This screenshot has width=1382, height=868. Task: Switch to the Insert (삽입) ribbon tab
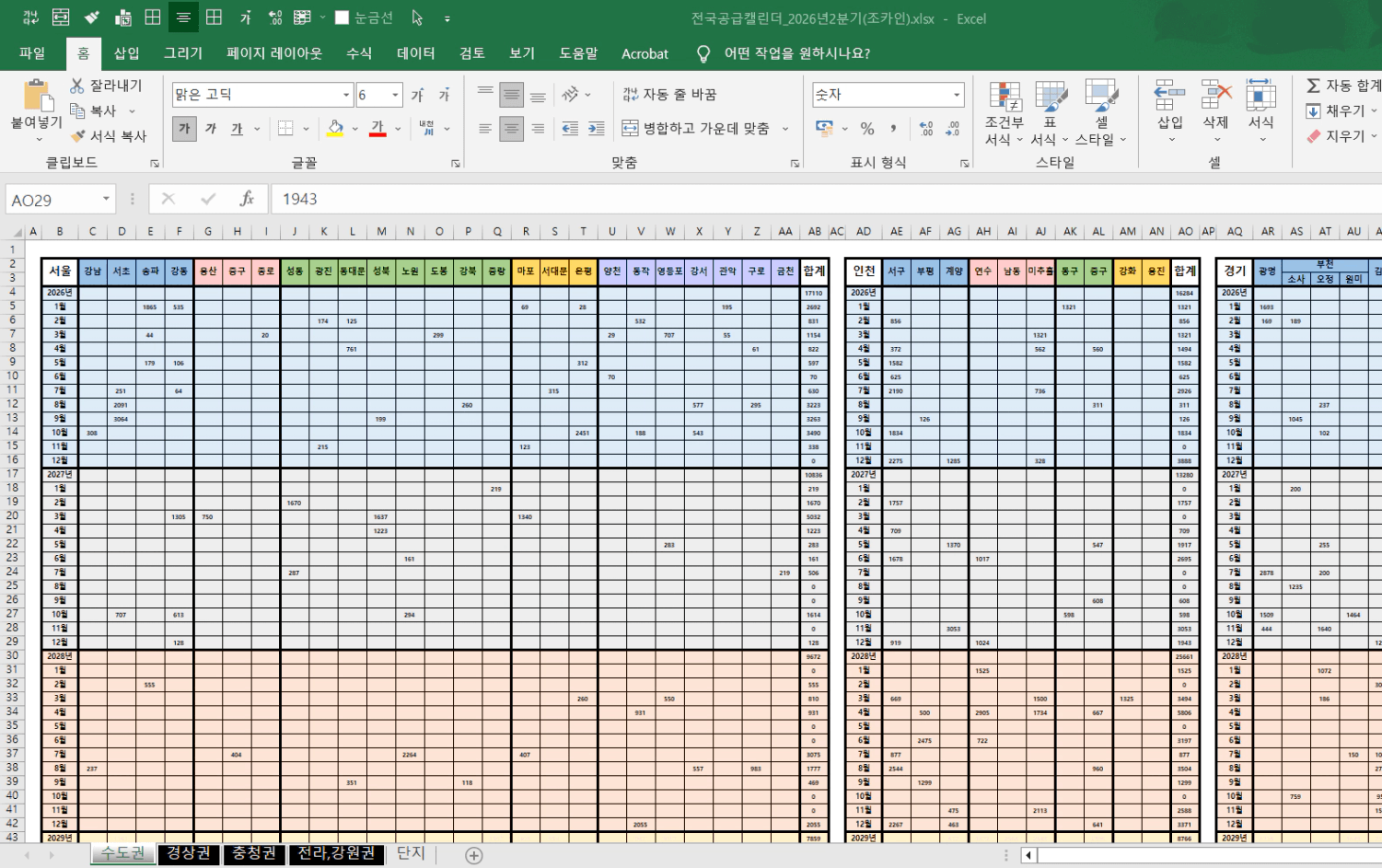tap(126, 53)
